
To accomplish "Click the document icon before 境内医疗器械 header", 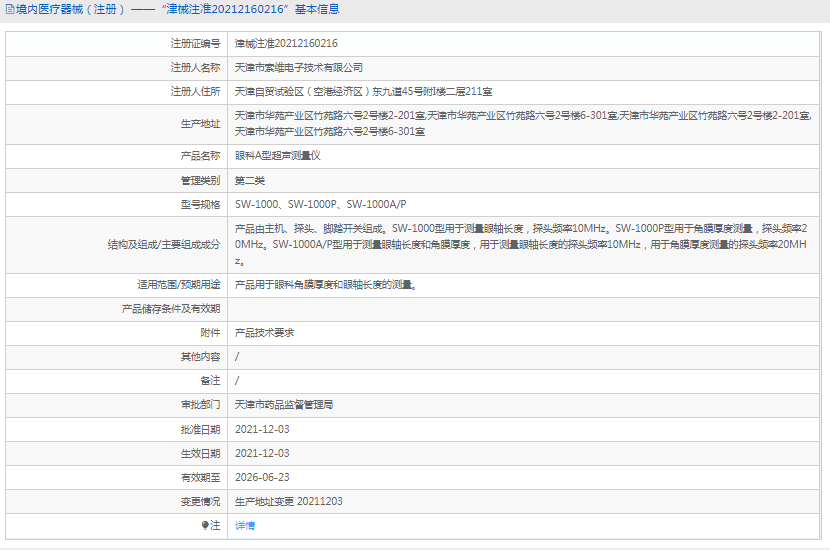I will click(x=10, y=10).
